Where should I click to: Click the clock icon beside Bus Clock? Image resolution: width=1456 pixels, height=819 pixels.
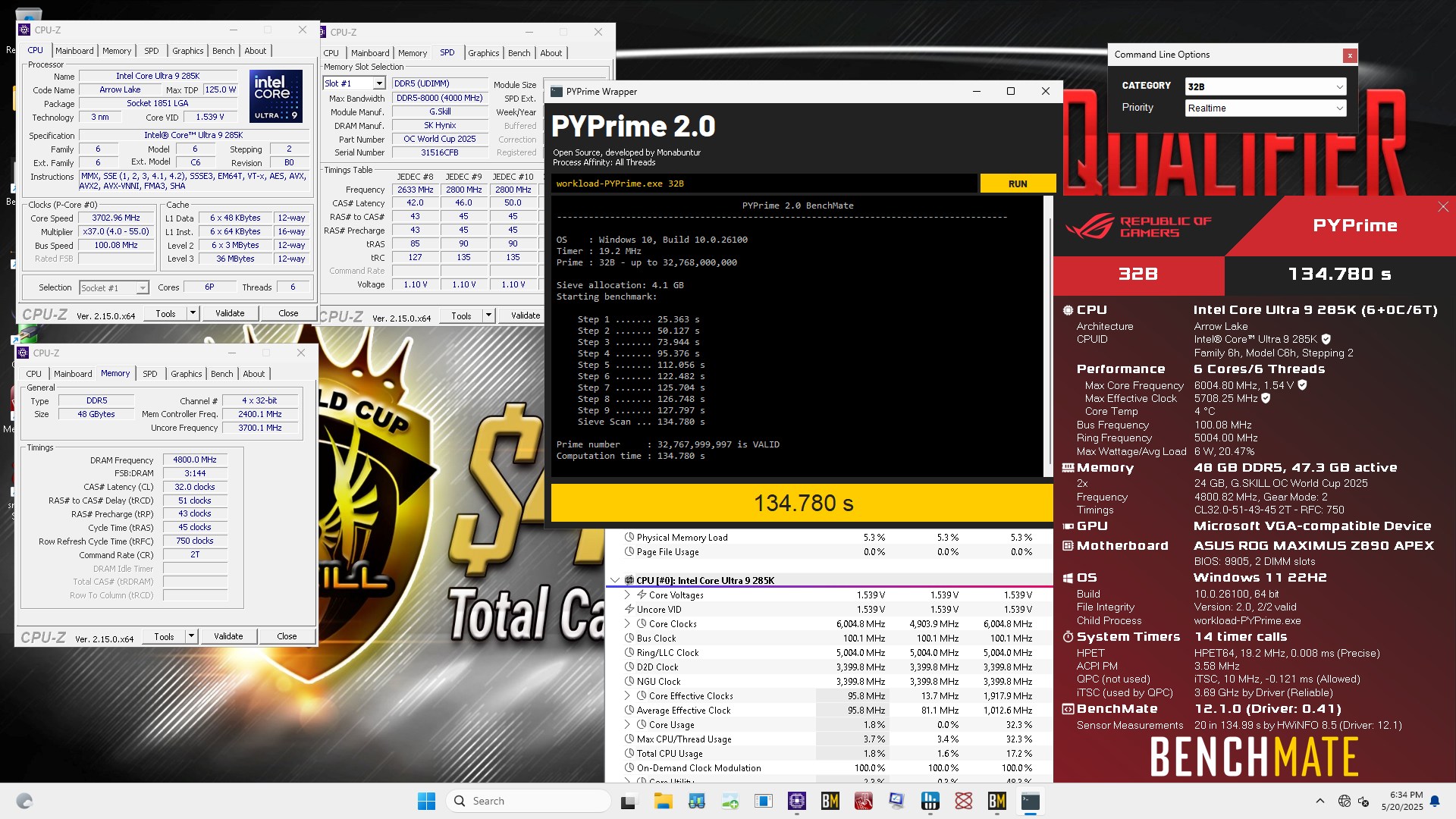pos(629,638)
